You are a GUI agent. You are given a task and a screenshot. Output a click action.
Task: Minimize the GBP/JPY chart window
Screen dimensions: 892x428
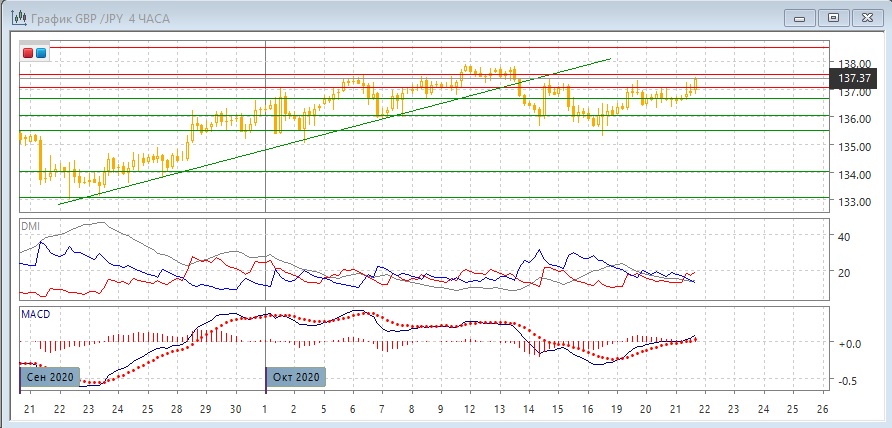pyautogui.click(x=797, y=17)
